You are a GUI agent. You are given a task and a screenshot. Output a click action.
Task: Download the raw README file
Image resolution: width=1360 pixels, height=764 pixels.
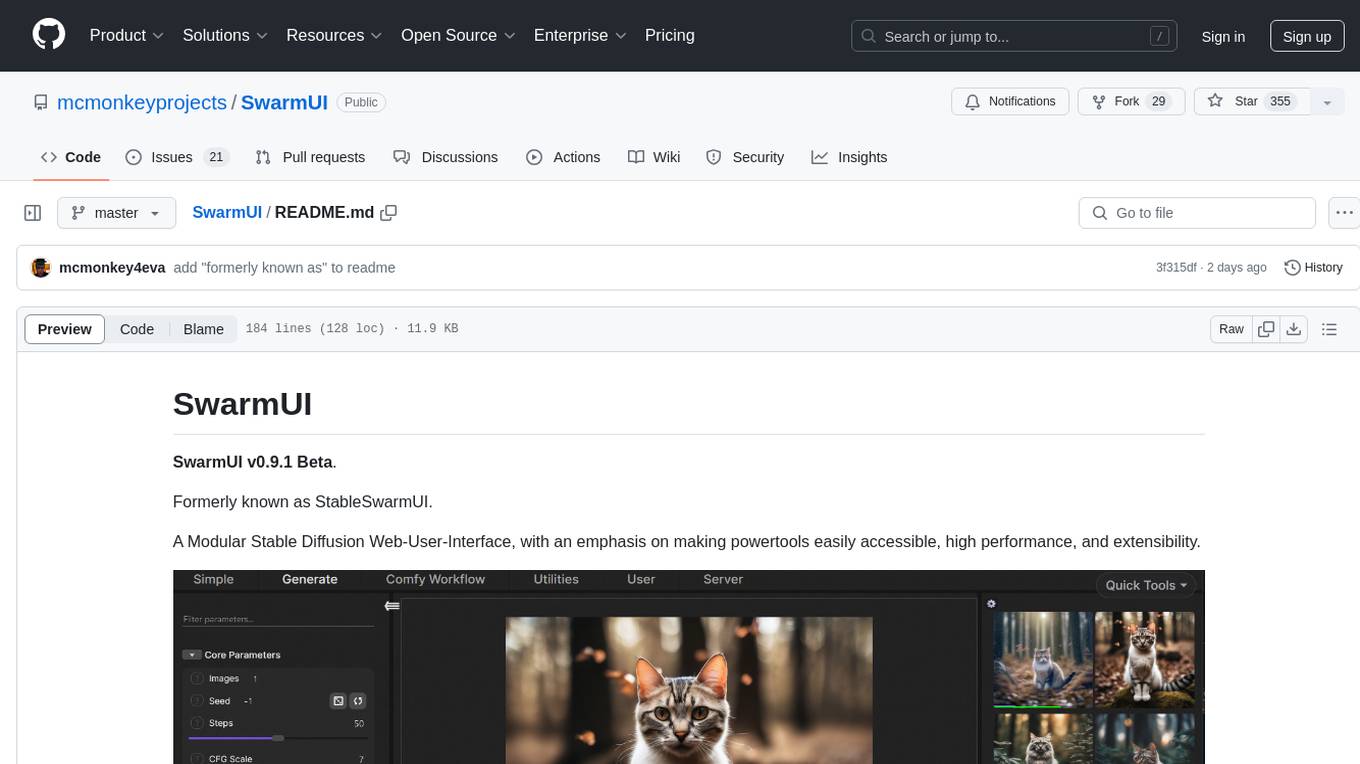click(1294, 329)
